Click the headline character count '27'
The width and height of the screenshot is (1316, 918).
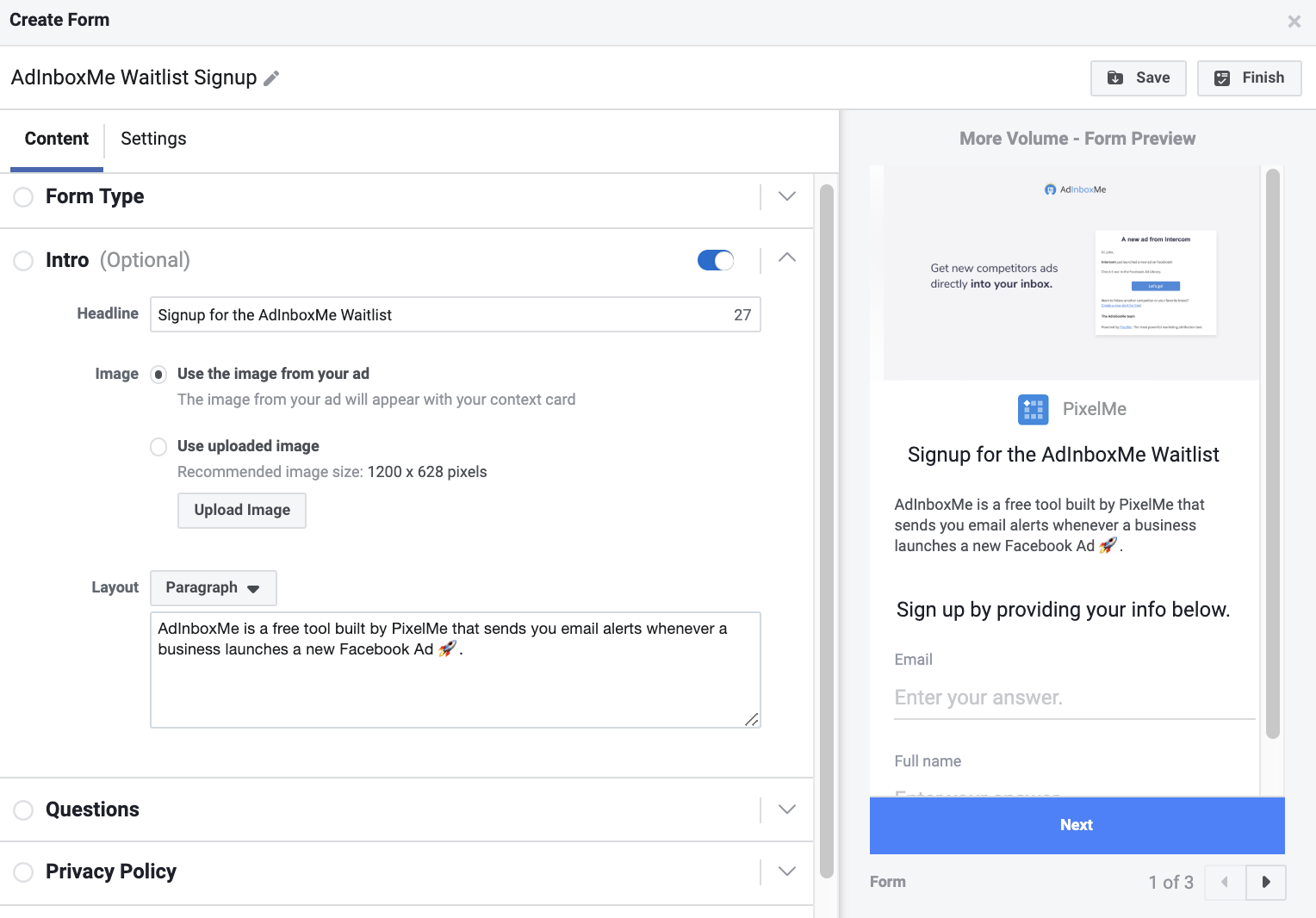click(742, 315)
